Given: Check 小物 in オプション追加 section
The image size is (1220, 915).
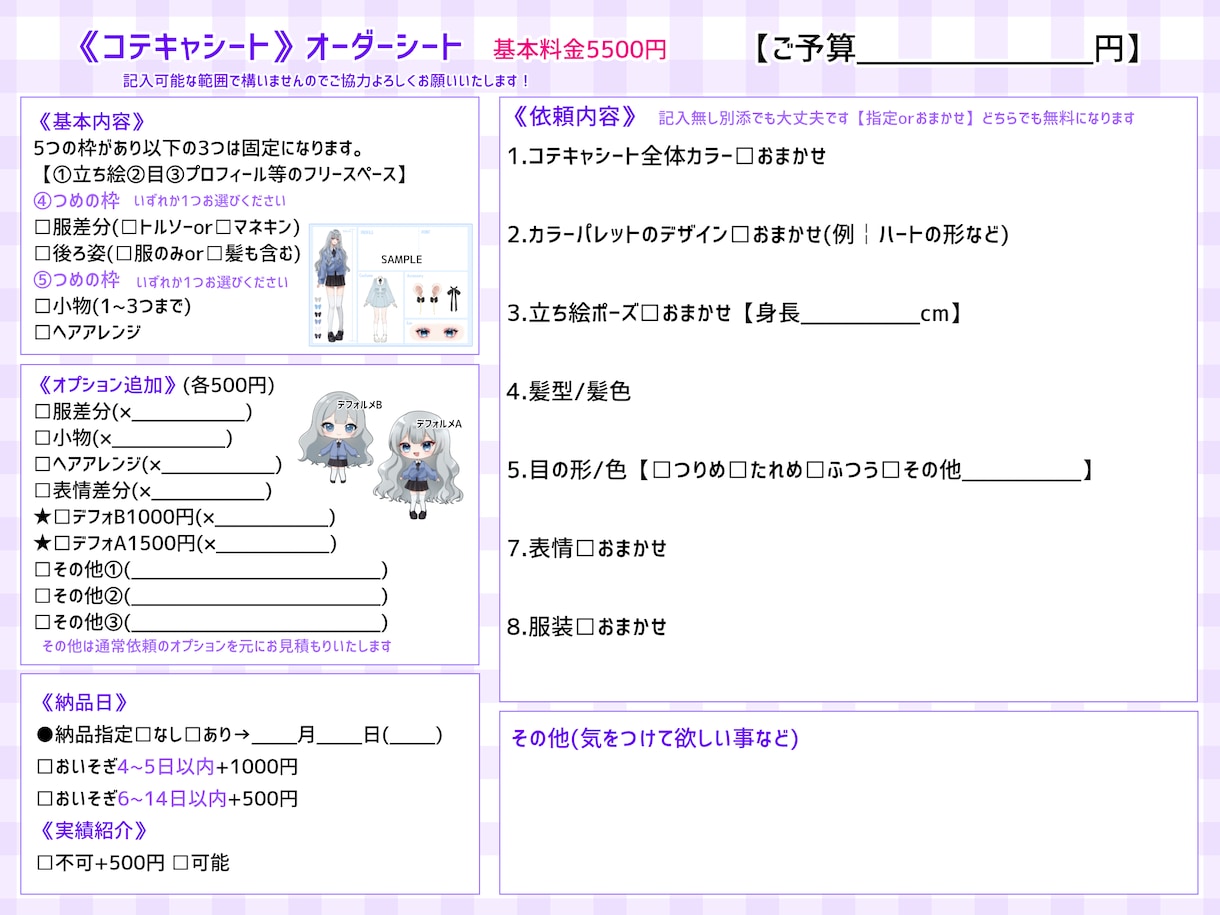Looking at the screenshot, I should 43,437.
